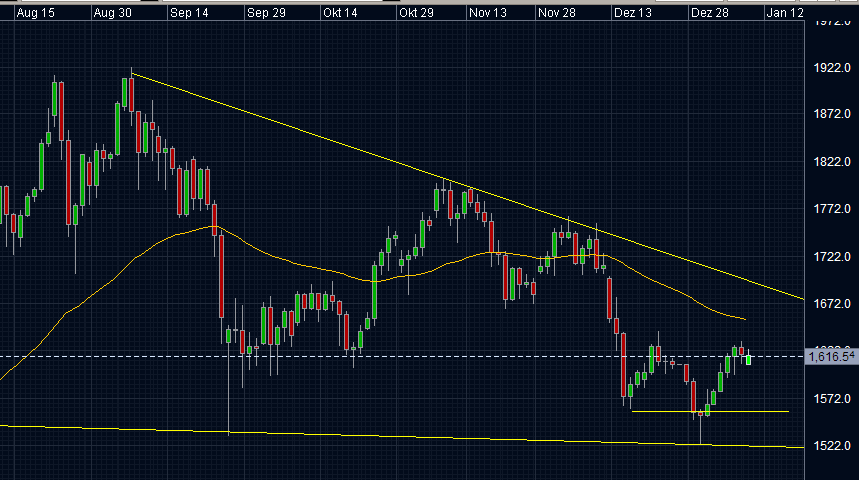Click the white dashed current price line
859x480 pixels.
[x=402, y=357]
